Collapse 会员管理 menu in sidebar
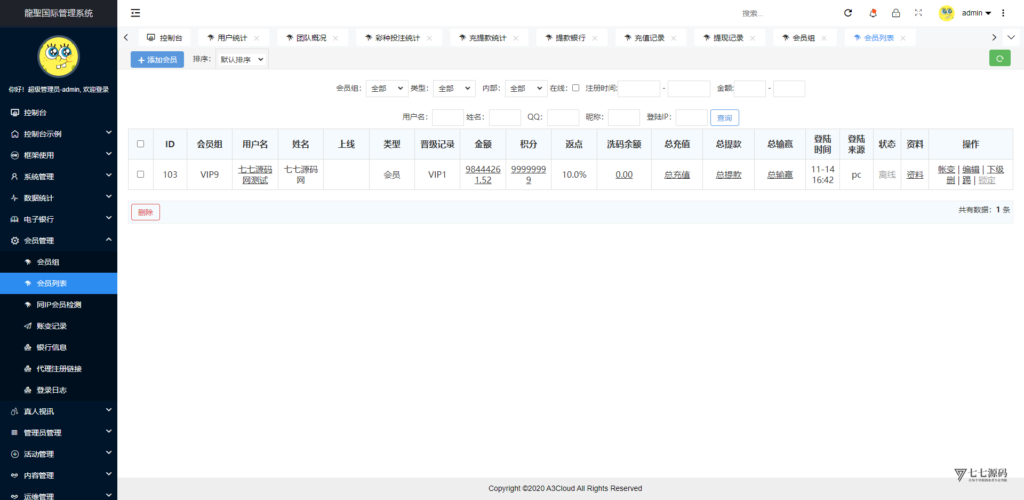The height and width of the screenshot is (500, 1024). (x=59, y=240)
